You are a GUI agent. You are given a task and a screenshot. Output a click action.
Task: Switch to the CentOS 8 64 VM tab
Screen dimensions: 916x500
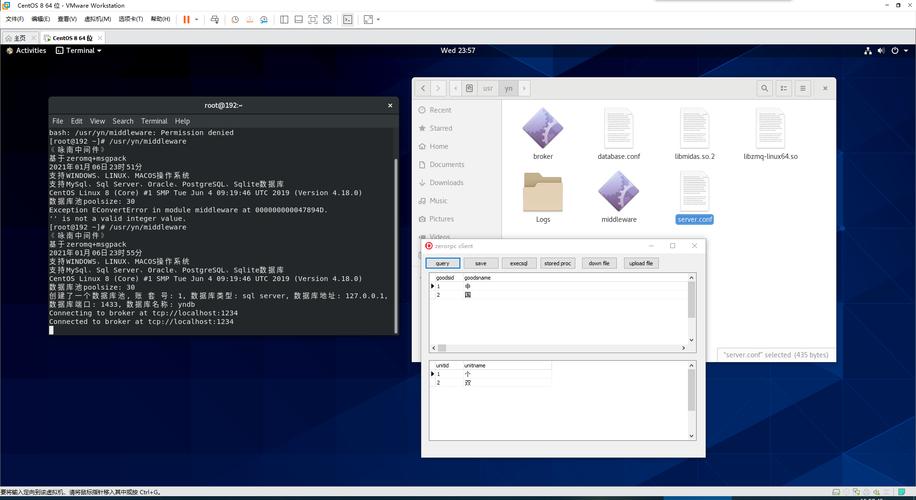(x=72, y=38)
